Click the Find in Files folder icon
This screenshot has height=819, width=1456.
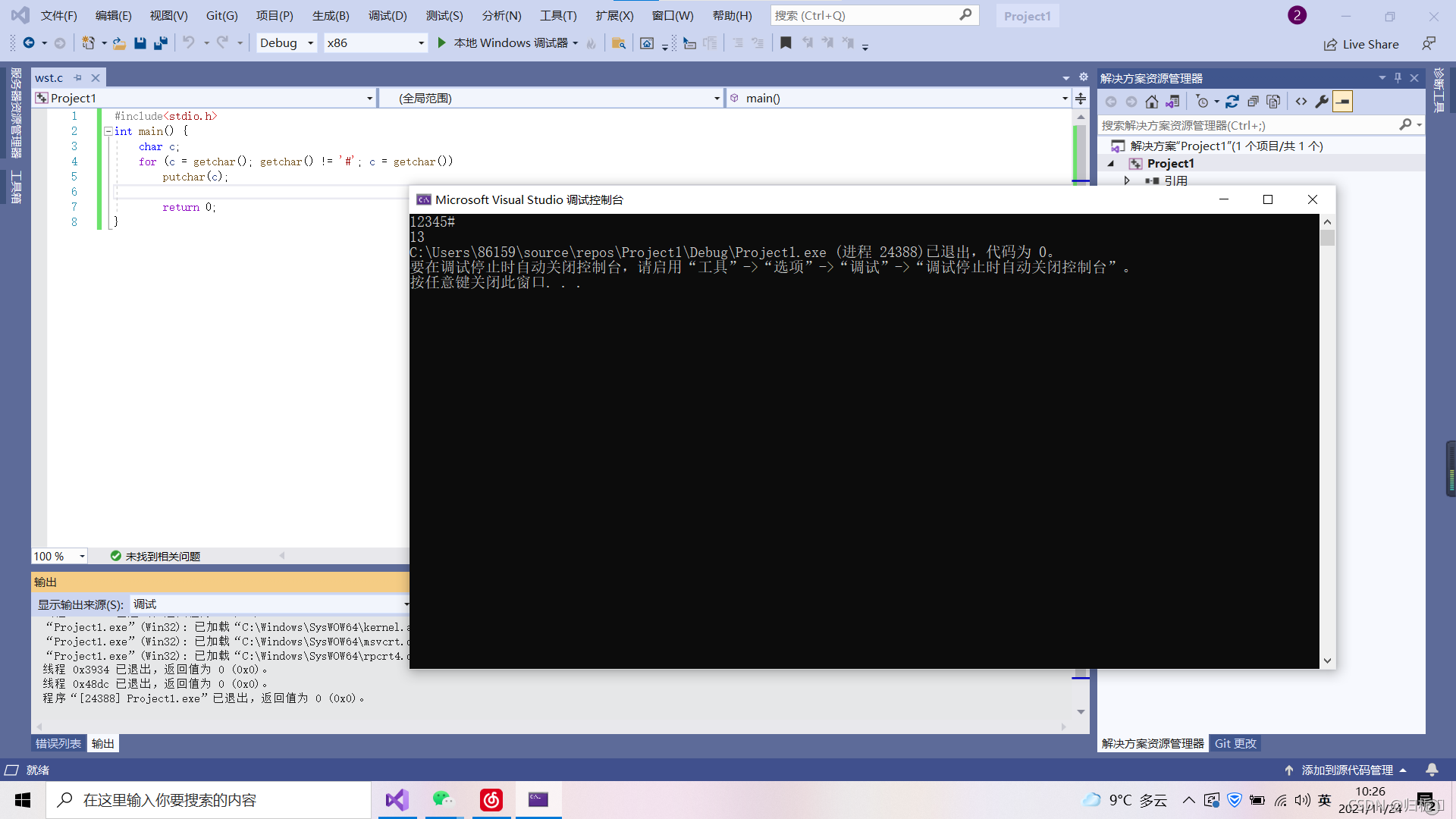pyautogui.click(x=619, y=43)
